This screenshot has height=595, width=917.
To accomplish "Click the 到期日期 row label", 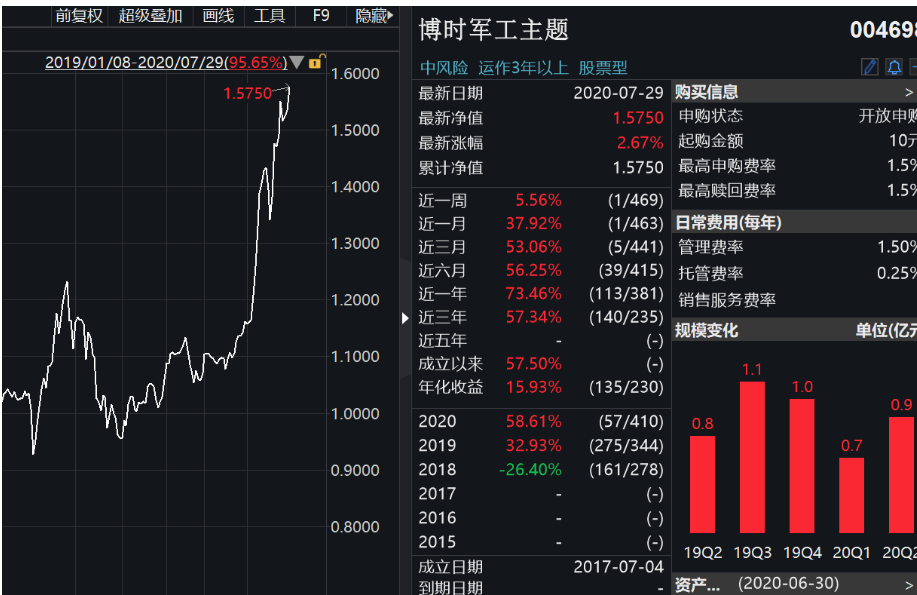I will tap(450, 587).
